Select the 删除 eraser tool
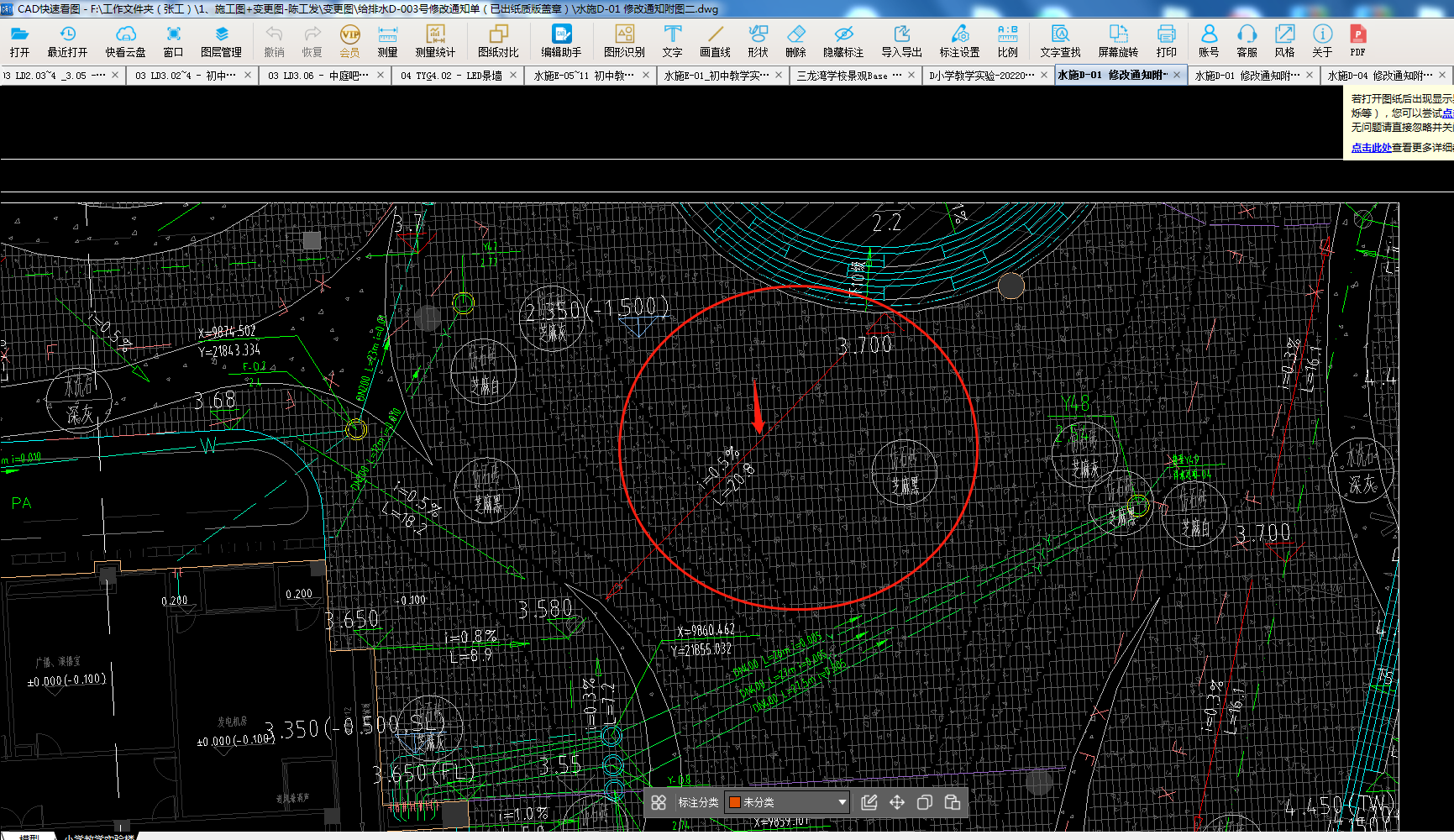 tap(795, 41)
